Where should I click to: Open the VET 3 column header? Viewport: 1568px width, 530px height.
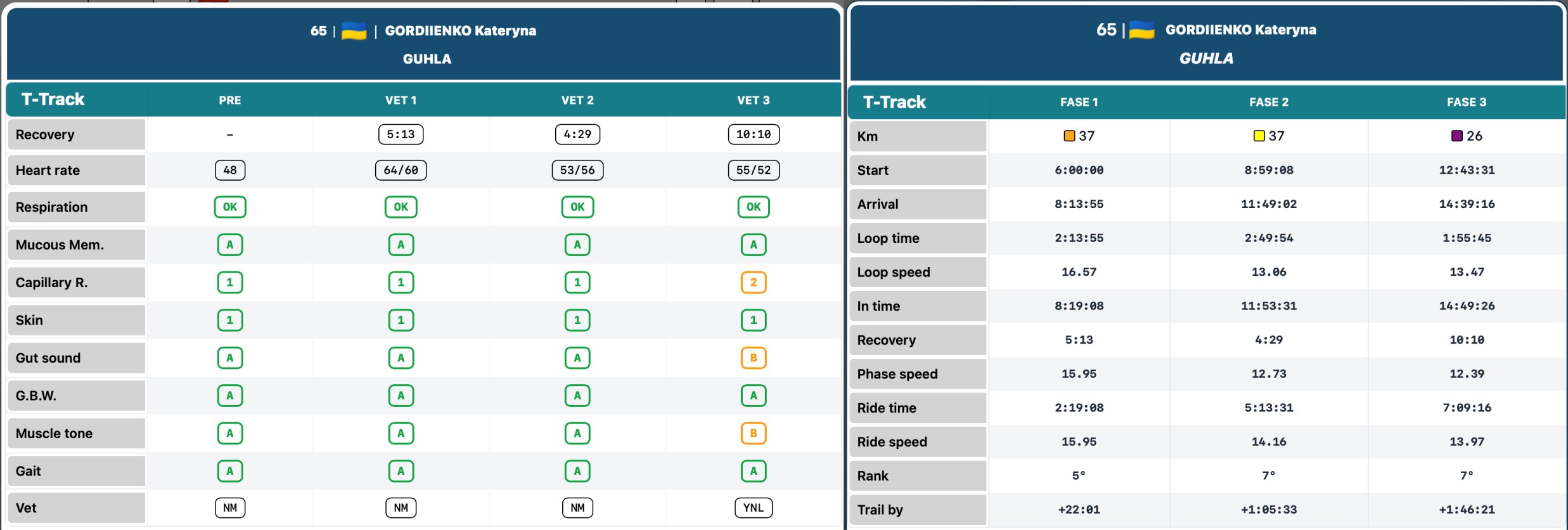click(x=753, y=100)
